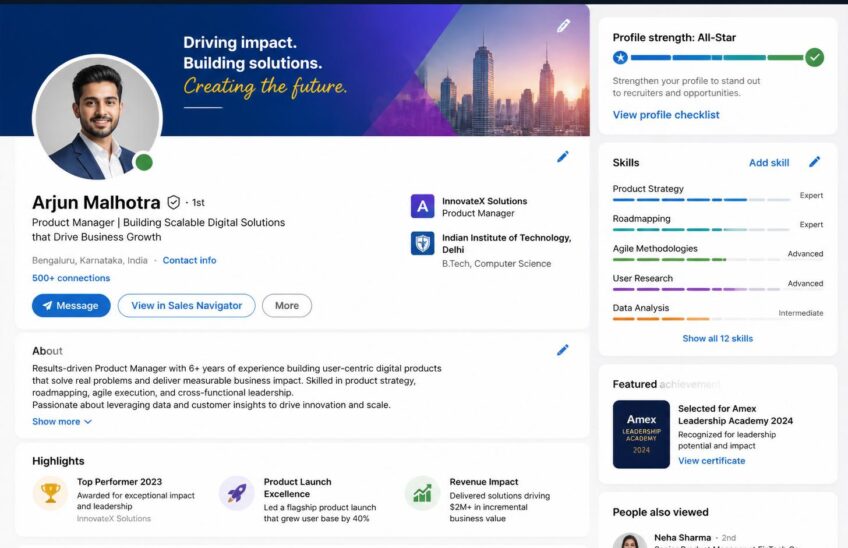This screenshot has width=848, height=548.
Task: Click the Revenue Impact chart icon
Action: pos(422,493)
